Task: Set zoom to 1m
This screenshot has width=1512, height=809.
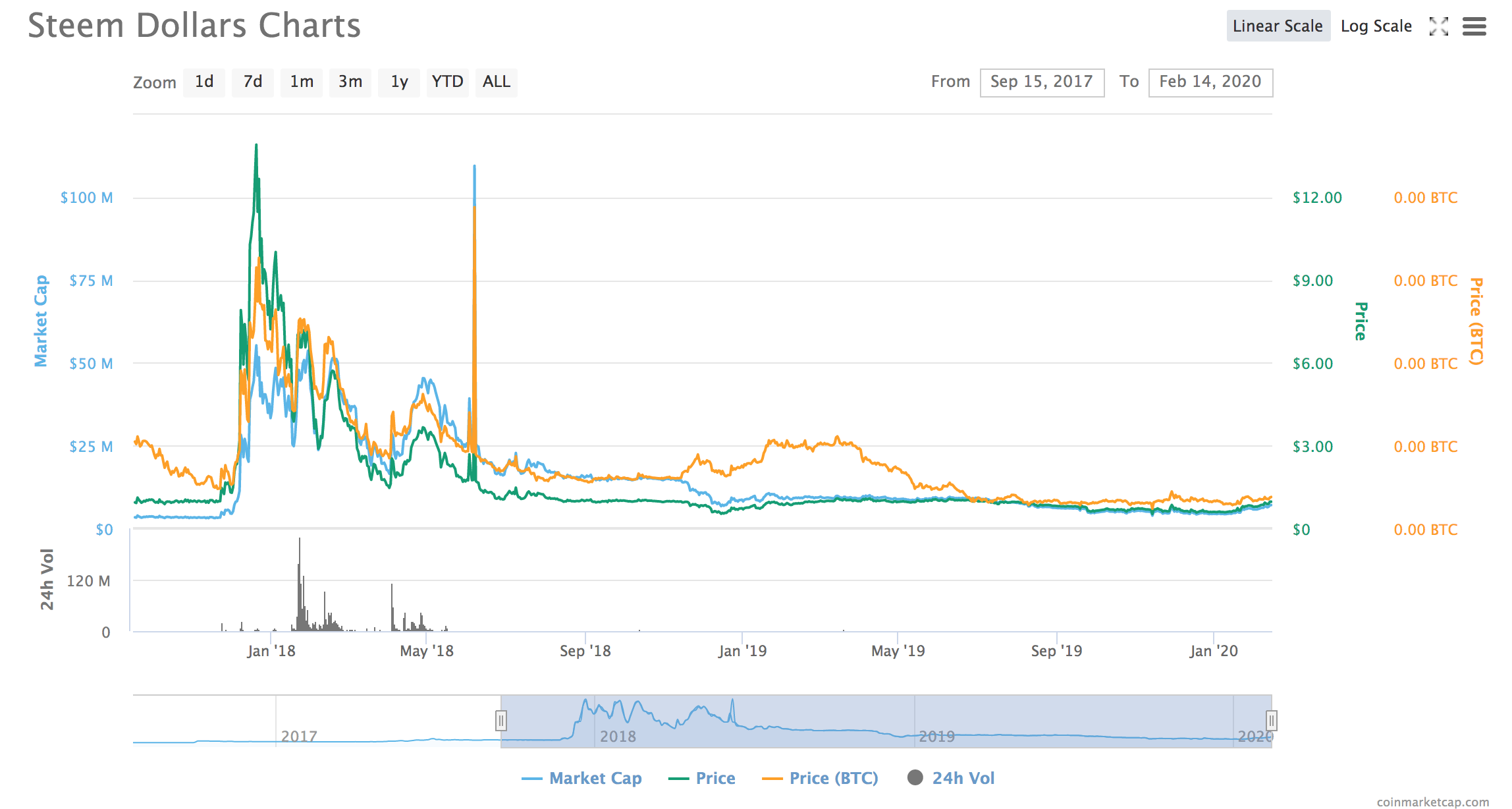Action: [x=302, y=82]
